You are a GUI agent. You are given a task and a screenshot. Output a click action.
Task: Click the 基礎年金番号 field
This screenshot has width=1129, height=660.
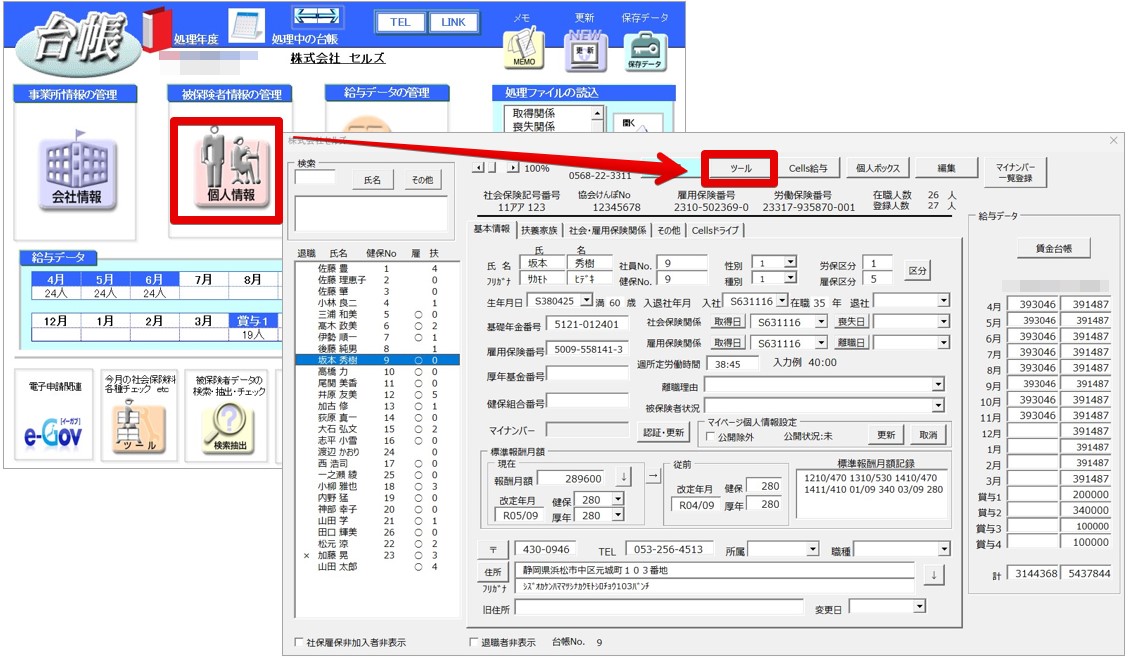[x=587, y=324]
